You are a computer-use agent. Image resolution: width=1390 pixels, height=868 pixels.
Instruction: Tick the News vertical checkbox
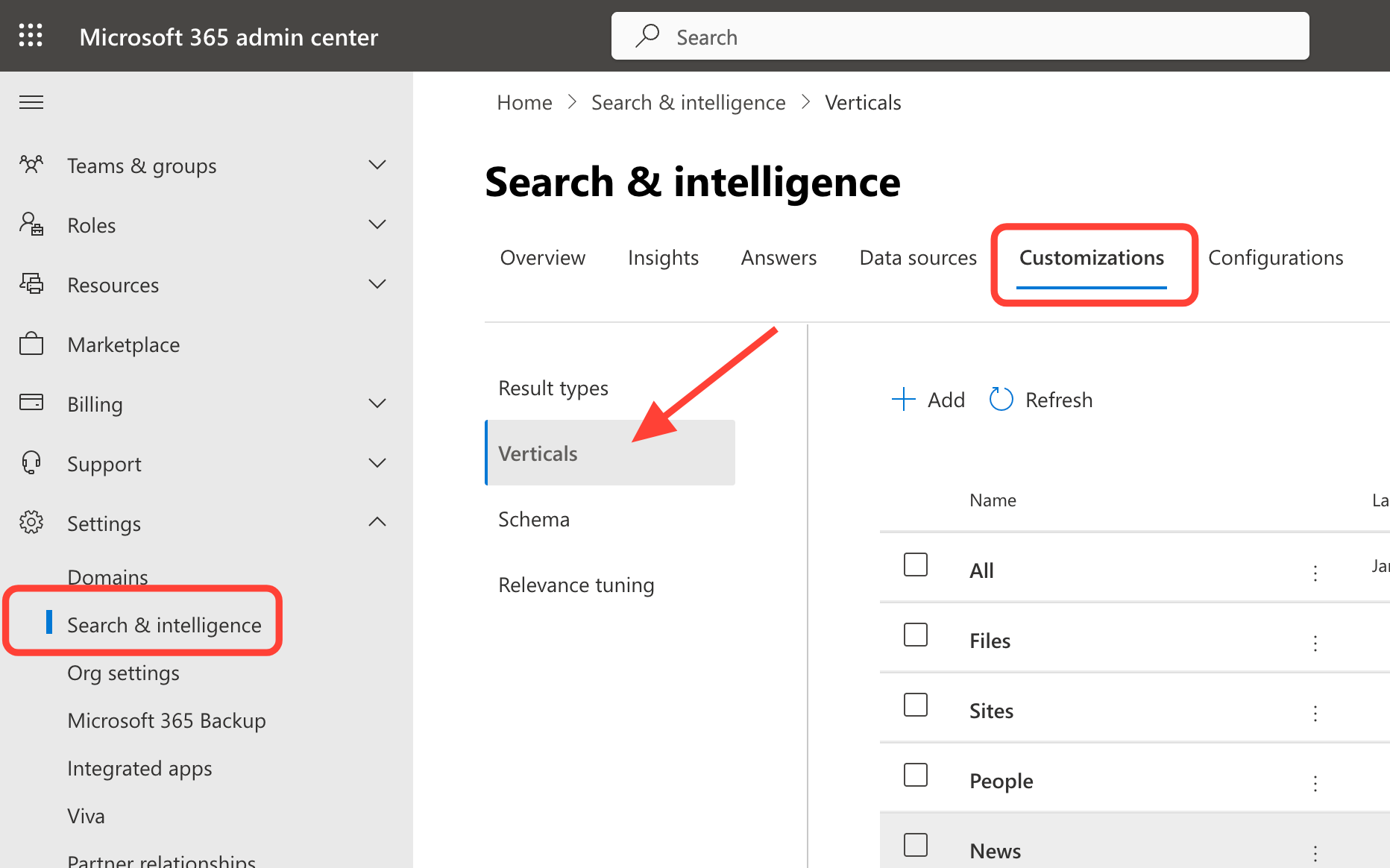(915, 846)
